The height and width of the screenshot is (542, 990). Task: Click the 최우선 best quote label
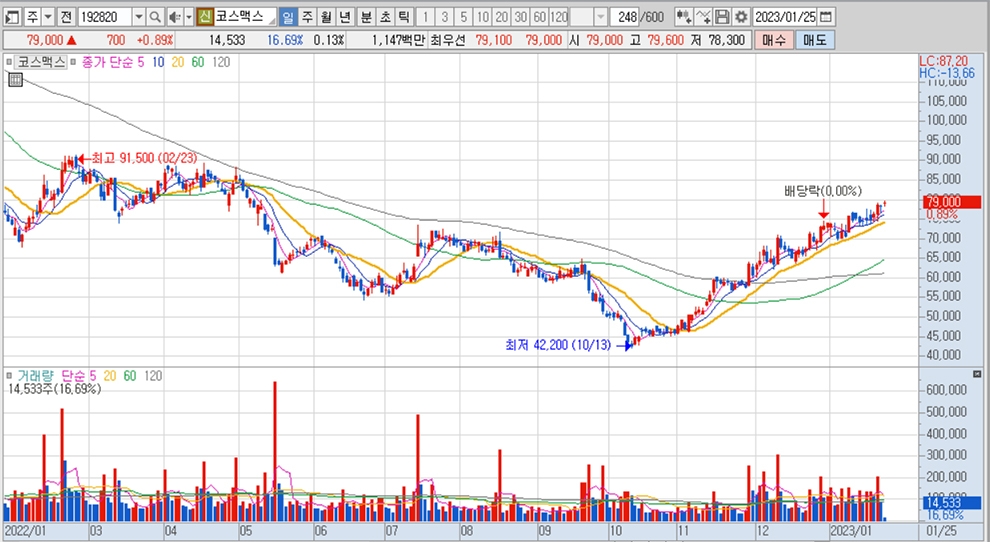[448, 40]
